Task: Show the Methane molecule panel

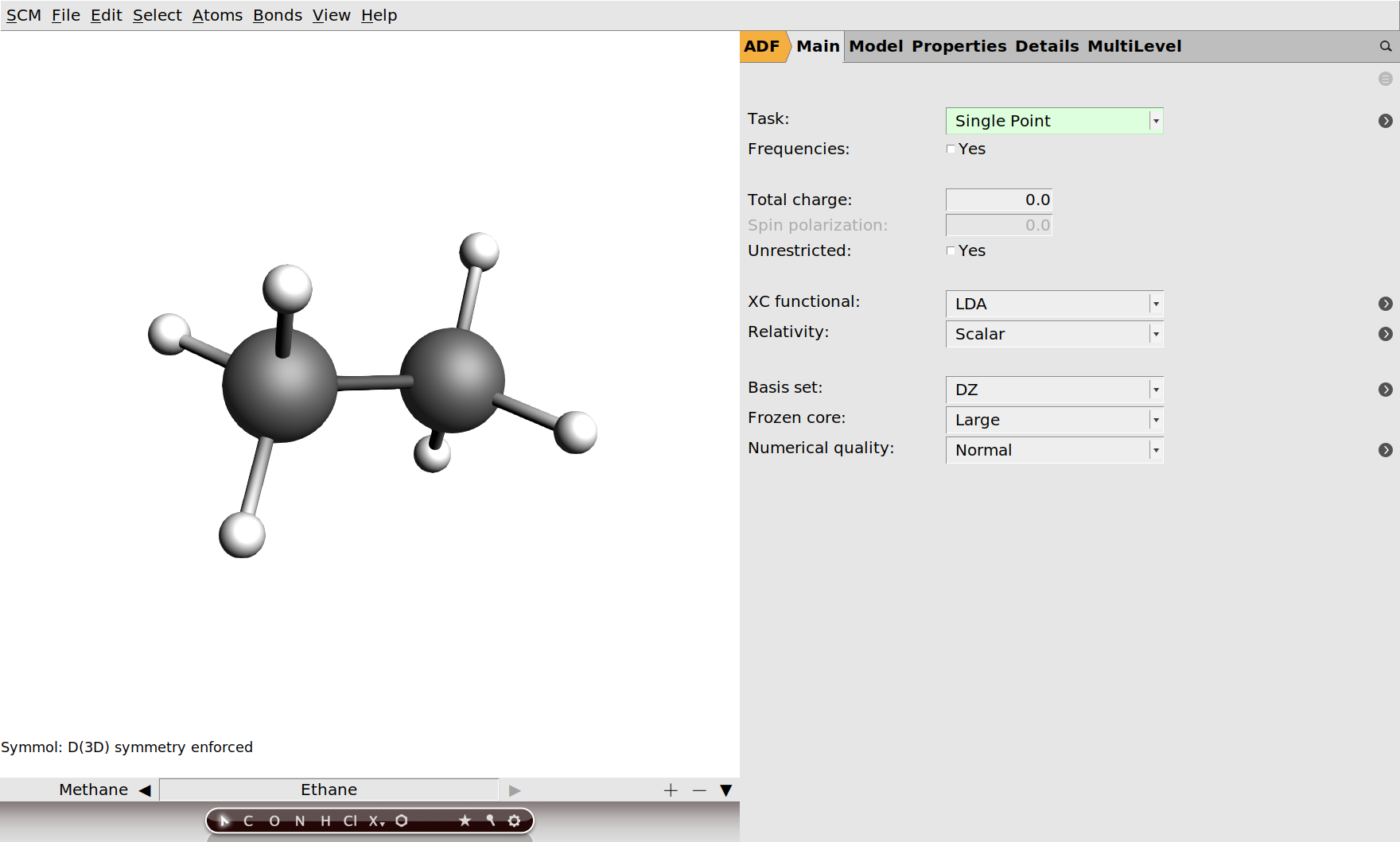Action: pos(93,790)
